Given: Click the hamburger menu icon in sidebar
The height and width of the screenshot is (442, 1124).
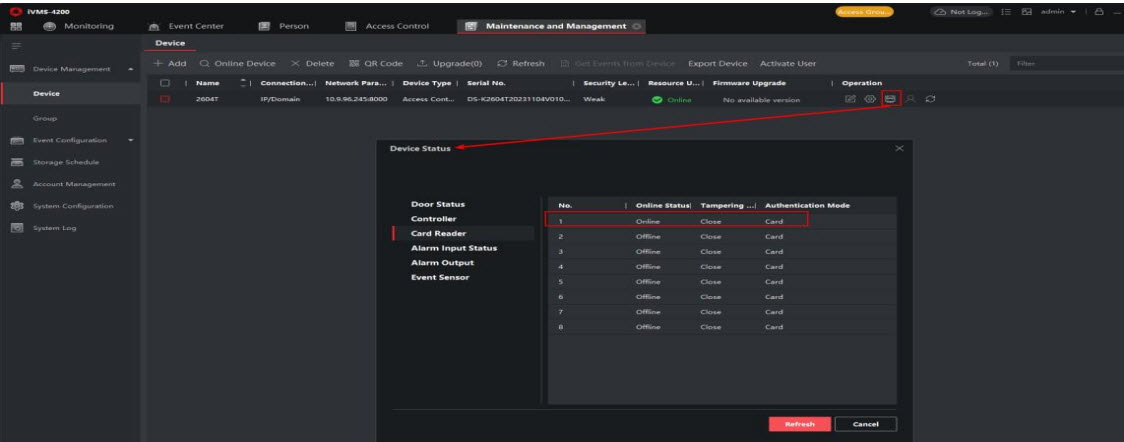Looking at the screenshot, I should click(13, 44).
